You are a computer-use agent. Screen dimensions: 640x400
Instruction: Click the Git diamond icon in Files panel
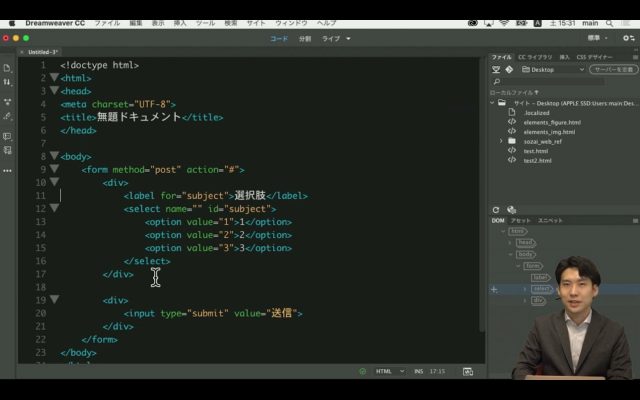pos(509,70)
